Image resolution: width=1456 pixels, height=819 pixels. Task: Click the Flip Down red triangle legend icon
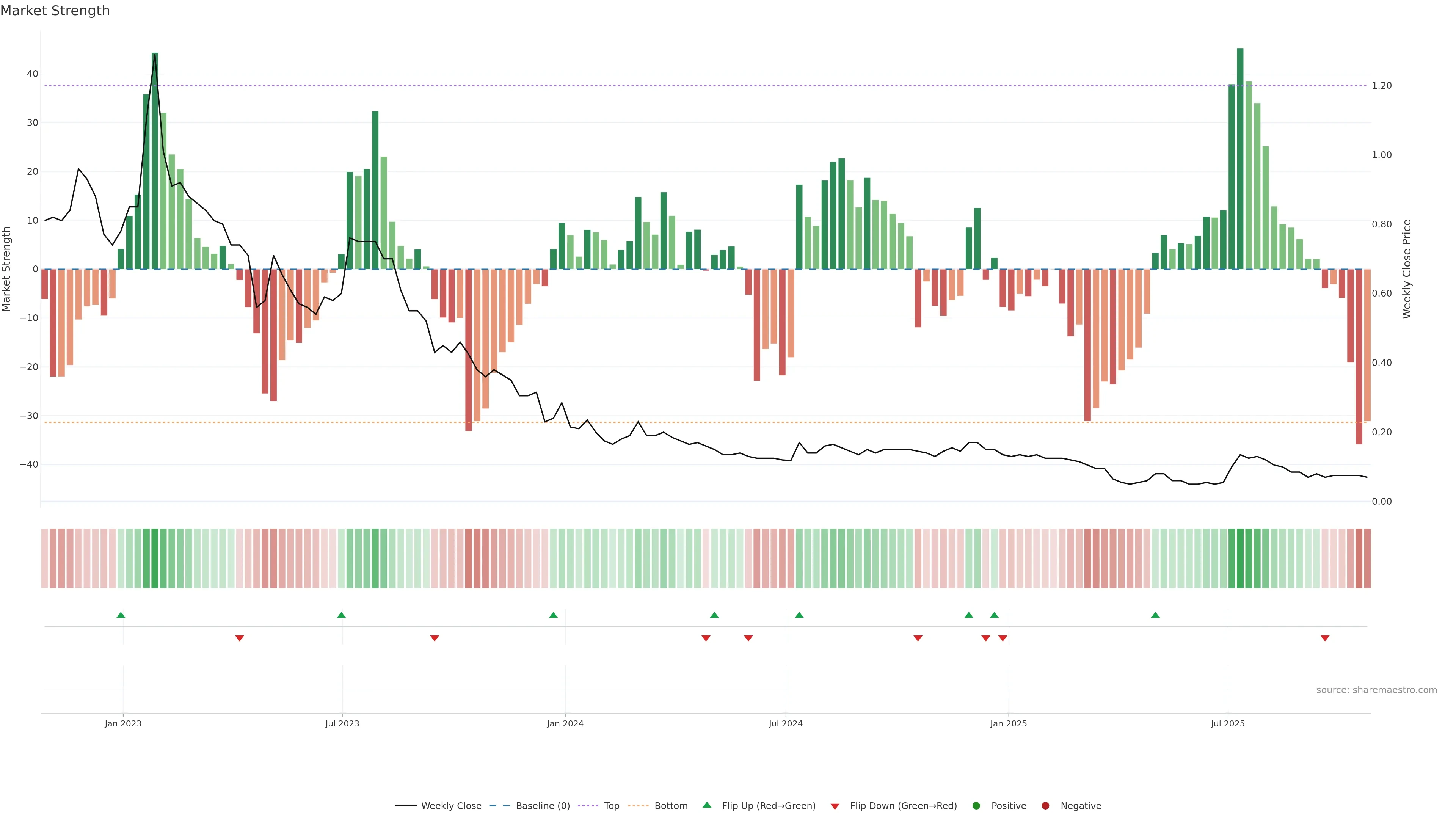(835, 806)
